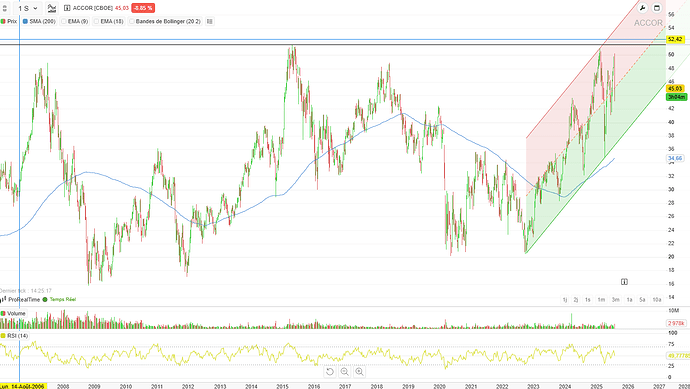Click the yellow 52,42 price level label
Viewport: 690px width, 389px height.
(x=675, y=40)
